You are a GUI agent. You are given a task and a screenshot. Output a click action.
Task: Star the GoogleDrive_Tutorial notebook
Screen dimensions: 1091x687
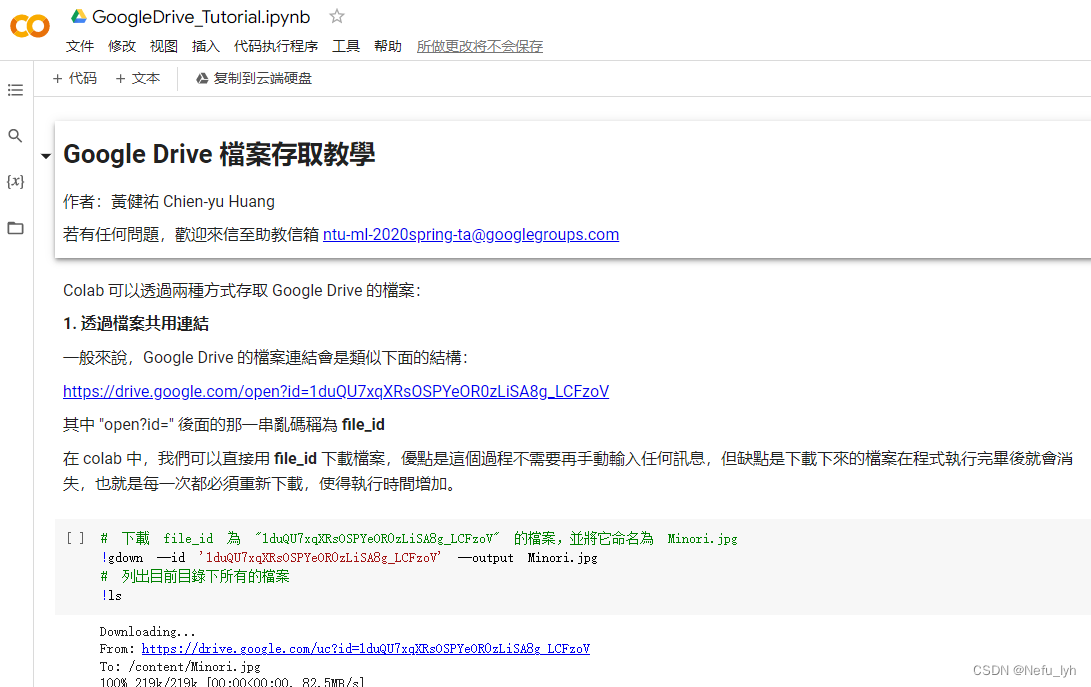pos(336,16)
